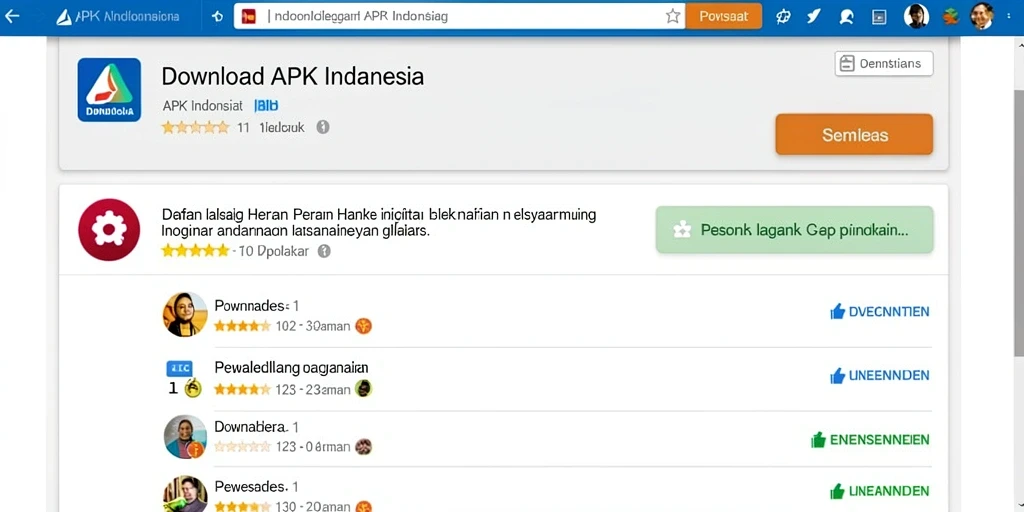Click the new tab icon beside title
Screen dimensions: 1024x512
[x=218, y=17]
